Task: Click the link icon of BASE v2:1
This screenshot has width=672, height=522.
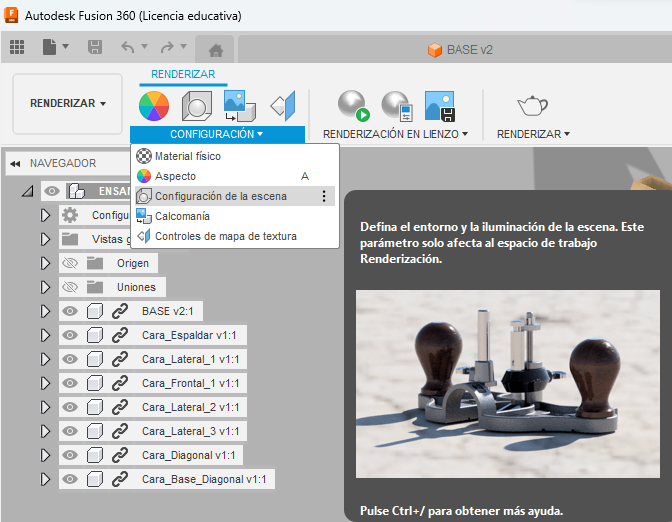Action: tap(120, 311)
